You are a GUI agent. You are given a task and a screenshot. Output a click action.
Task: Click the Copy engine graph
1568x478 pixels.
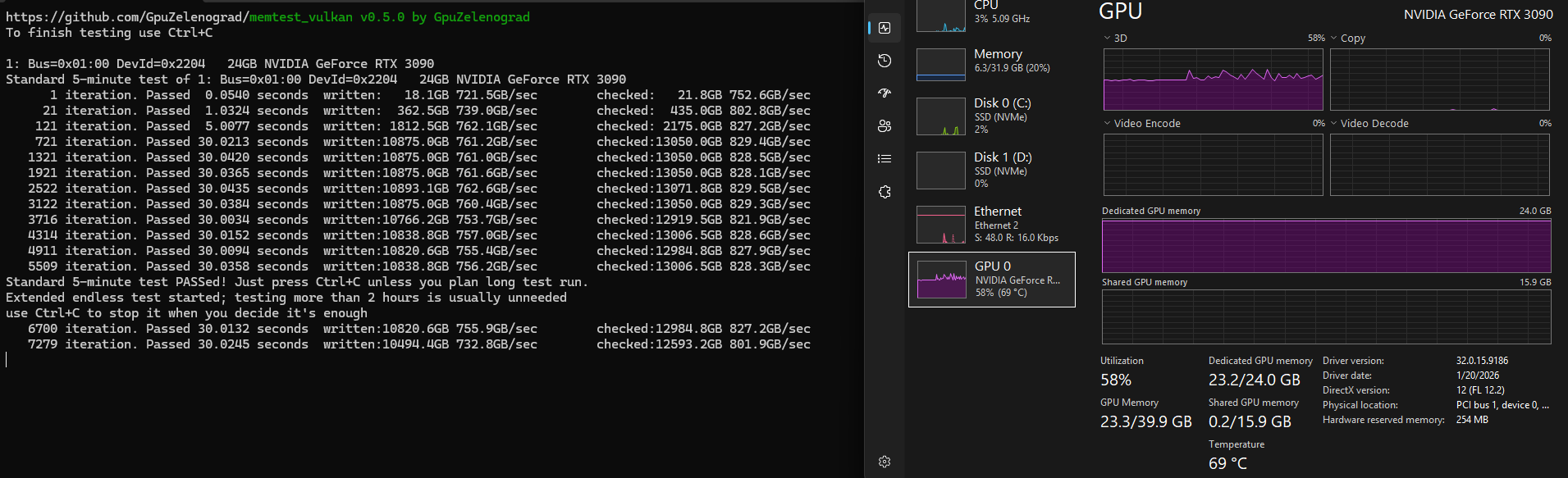coord(1440,80)
